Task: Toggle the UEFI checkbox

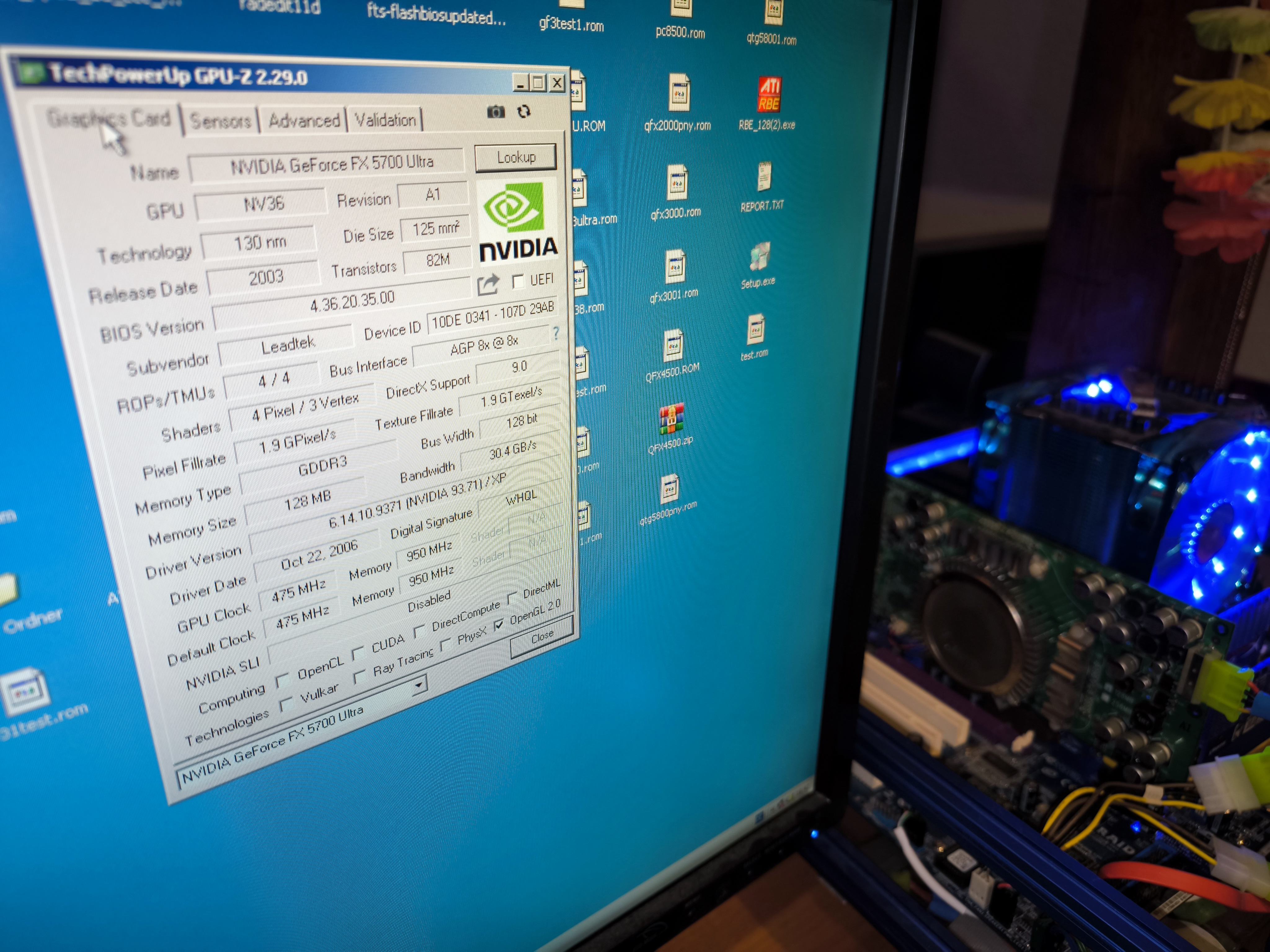Action: (518, 281)
